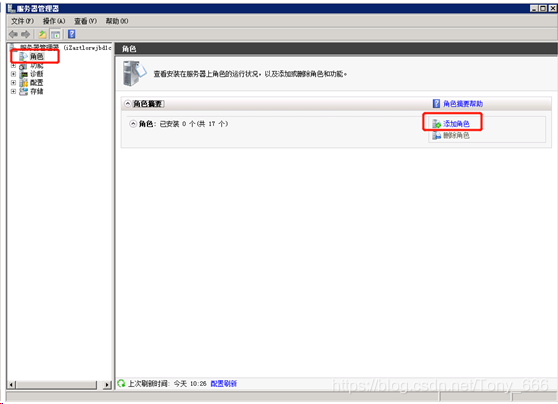The width and height of the screenshot is (558, 404).
Task: Expand the 功能 tree node
Action: tap(13, 66)
